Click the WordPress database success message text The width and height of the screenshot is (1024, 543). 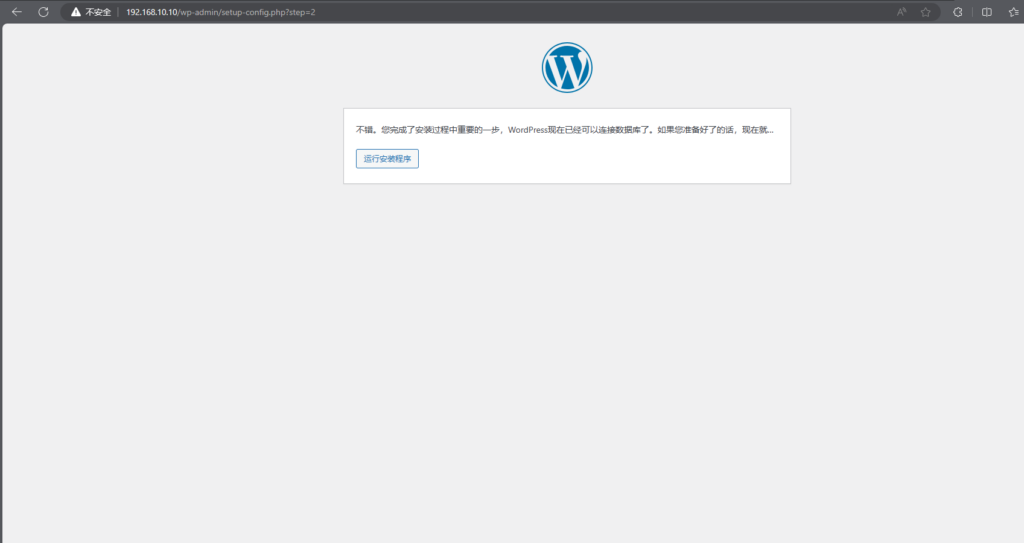[564, 130]
